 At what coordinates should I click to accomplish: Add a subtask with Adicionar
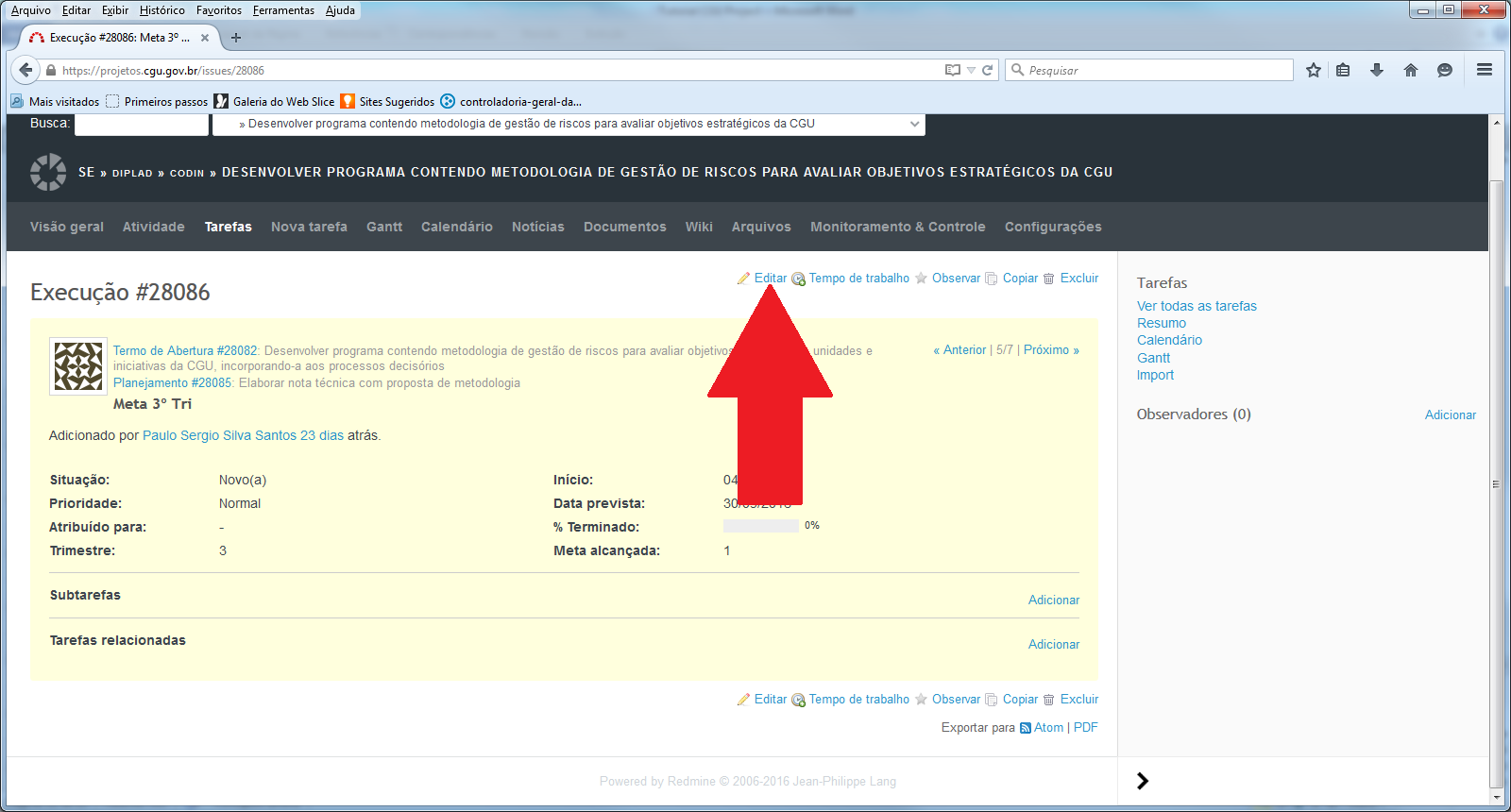point(1053,600)
